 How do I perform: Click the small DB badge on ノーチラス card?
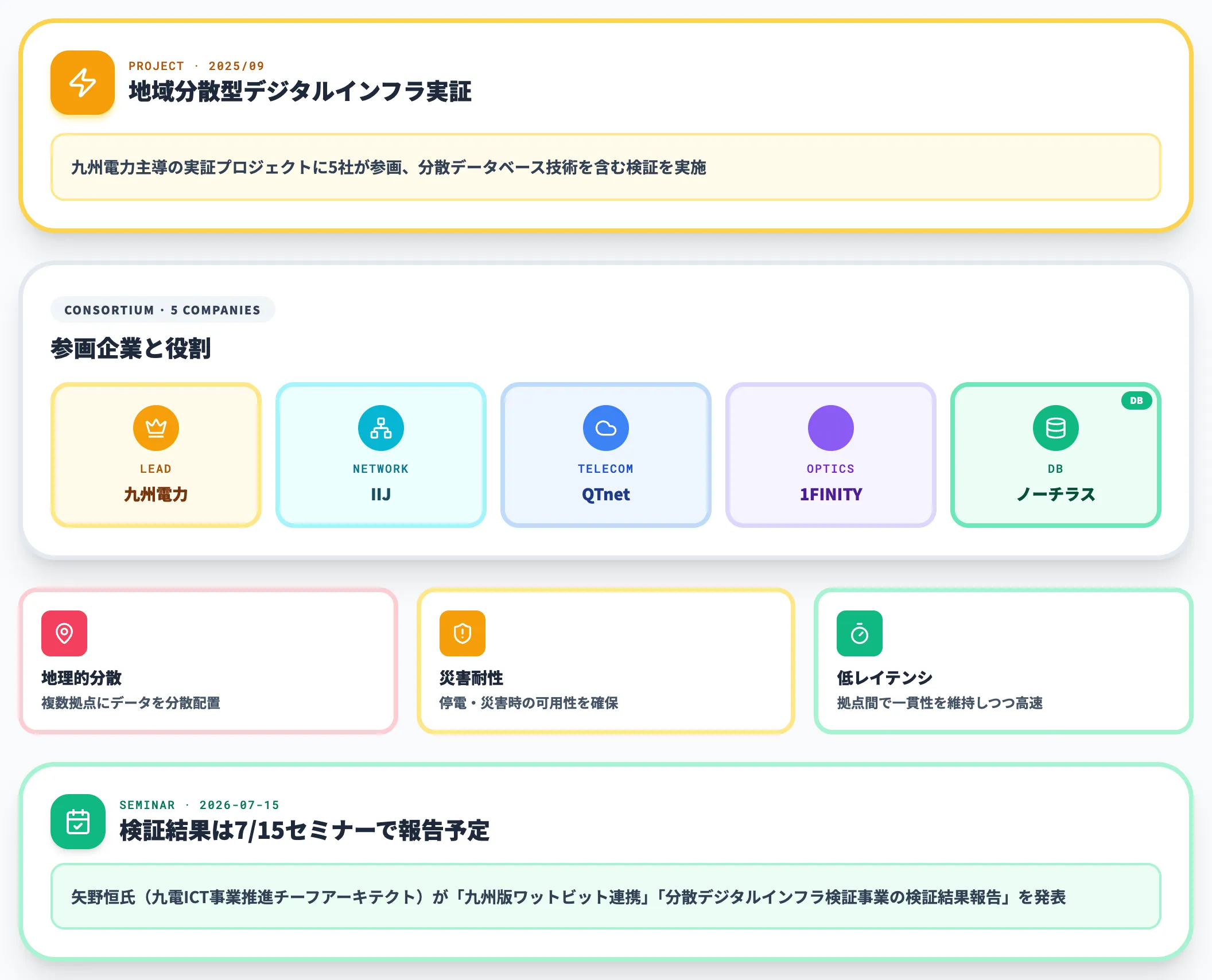pos(1137,400)
